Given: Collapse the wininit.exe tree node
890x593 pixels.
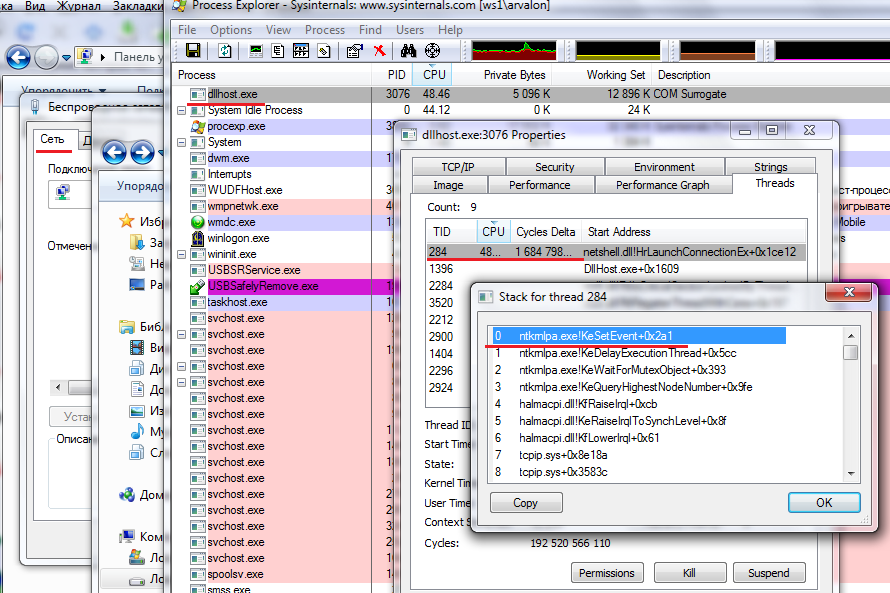Looking at the screenshot, I should (x=182, y=254).
